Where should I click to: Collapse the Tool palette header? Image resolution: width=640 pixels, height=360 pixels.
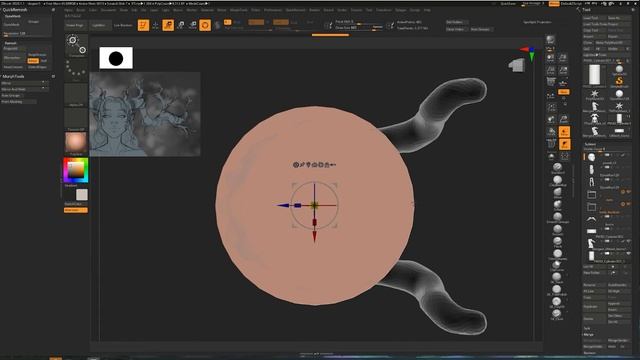pos(587,9)
